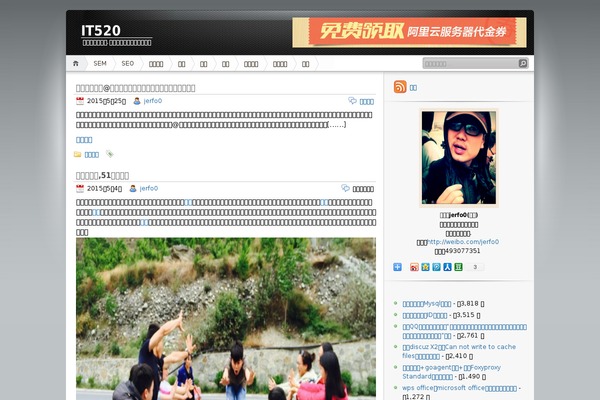This screenshot has width=600, height=400.
Task: Open comments link on the May 25 post
Action: click(367, 101)
